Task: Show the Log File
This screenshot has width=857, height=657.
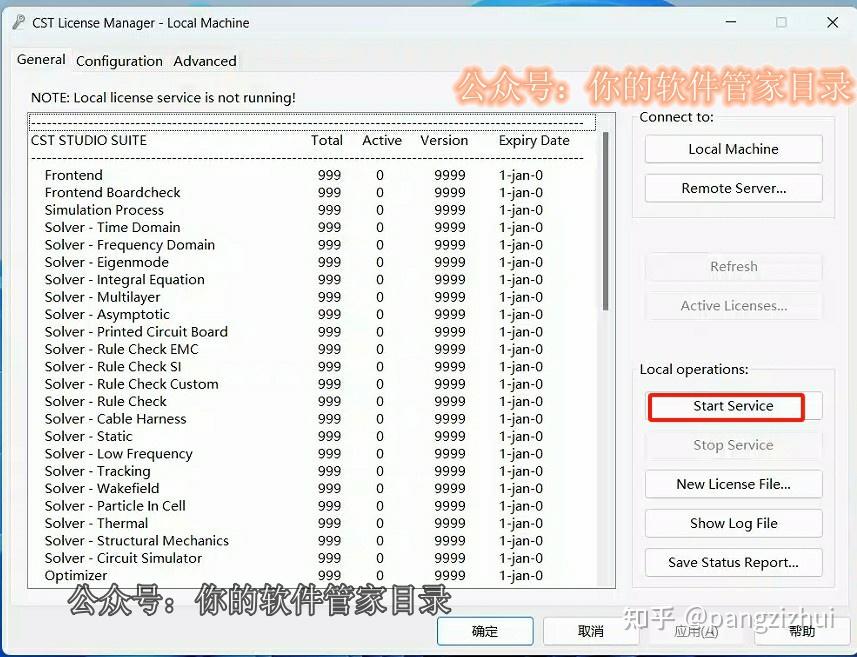Action: click(x=733, y=523)
